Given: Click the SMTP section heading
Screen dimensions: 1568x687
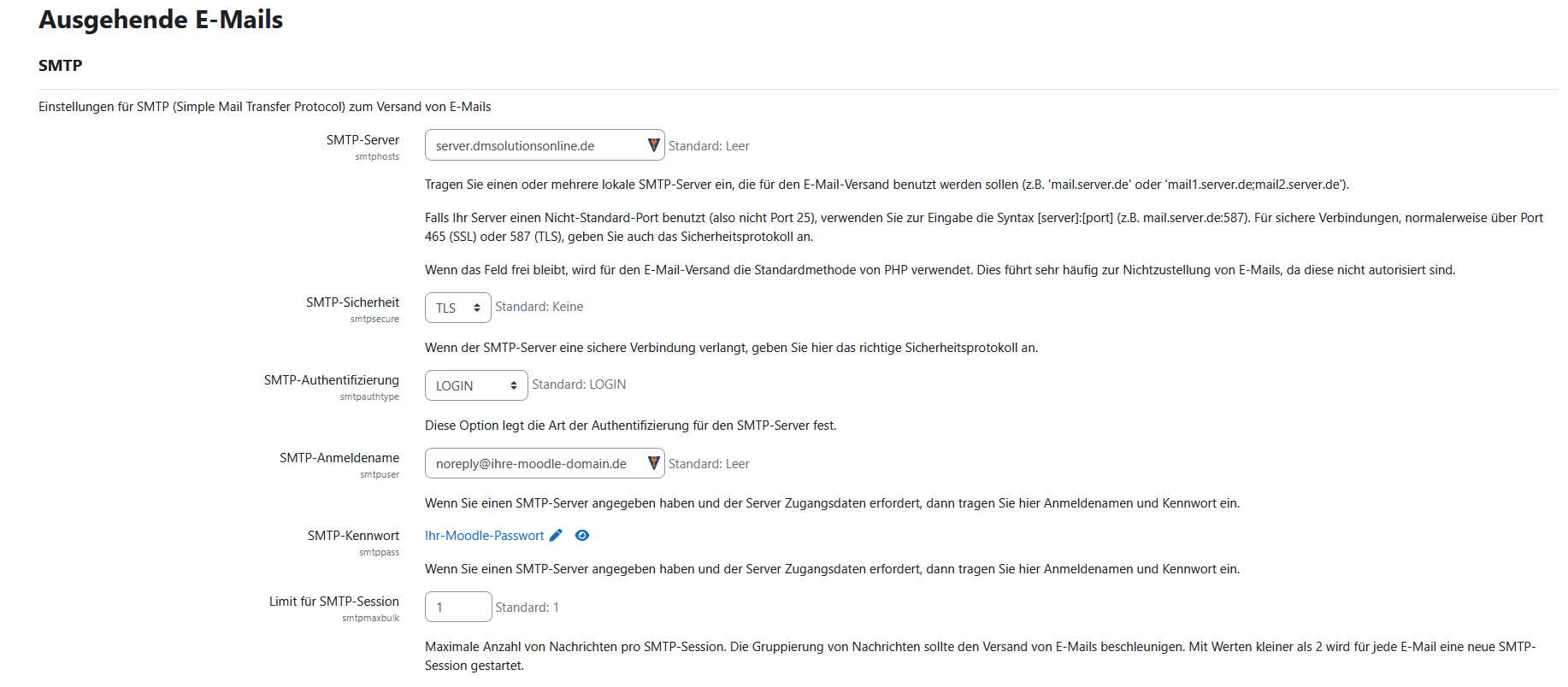Looking at the screenshot, I should [x=61, y=66].
